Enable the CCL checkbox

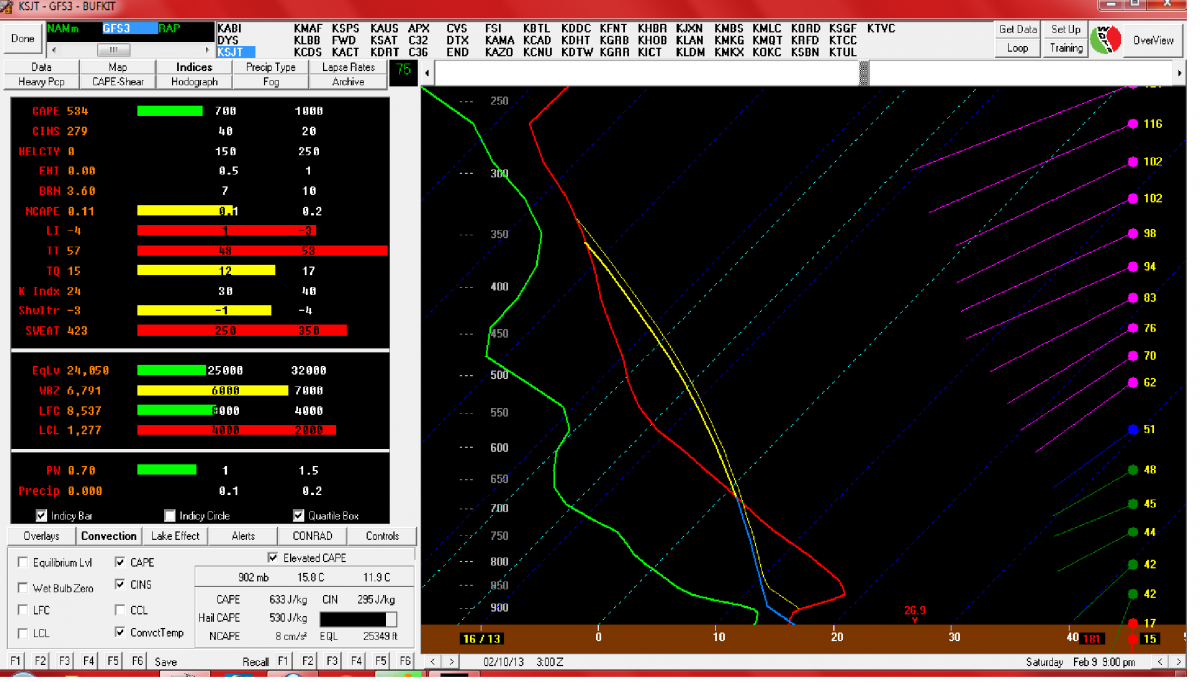click(x=121, y=610)
